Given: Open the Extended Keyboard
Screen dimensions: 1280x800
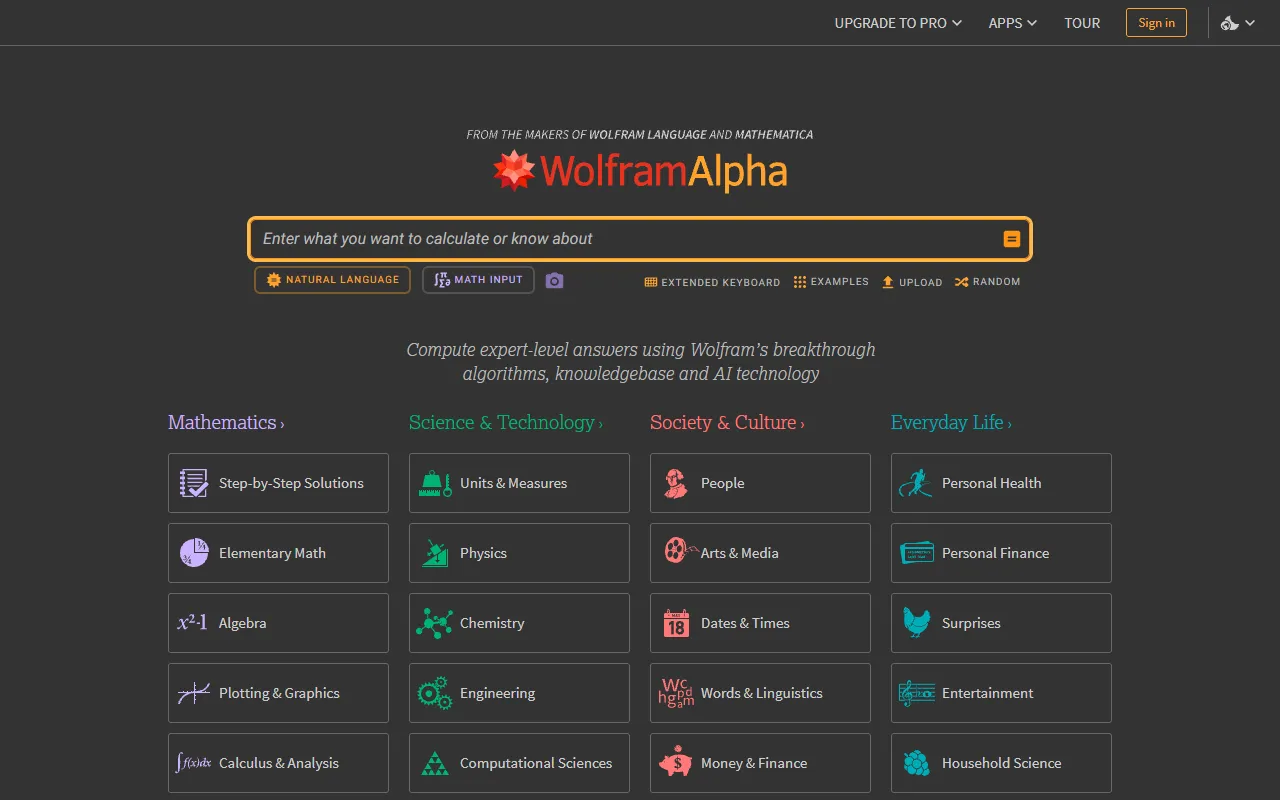Looking at the screenshot, I should coord(712,282).
